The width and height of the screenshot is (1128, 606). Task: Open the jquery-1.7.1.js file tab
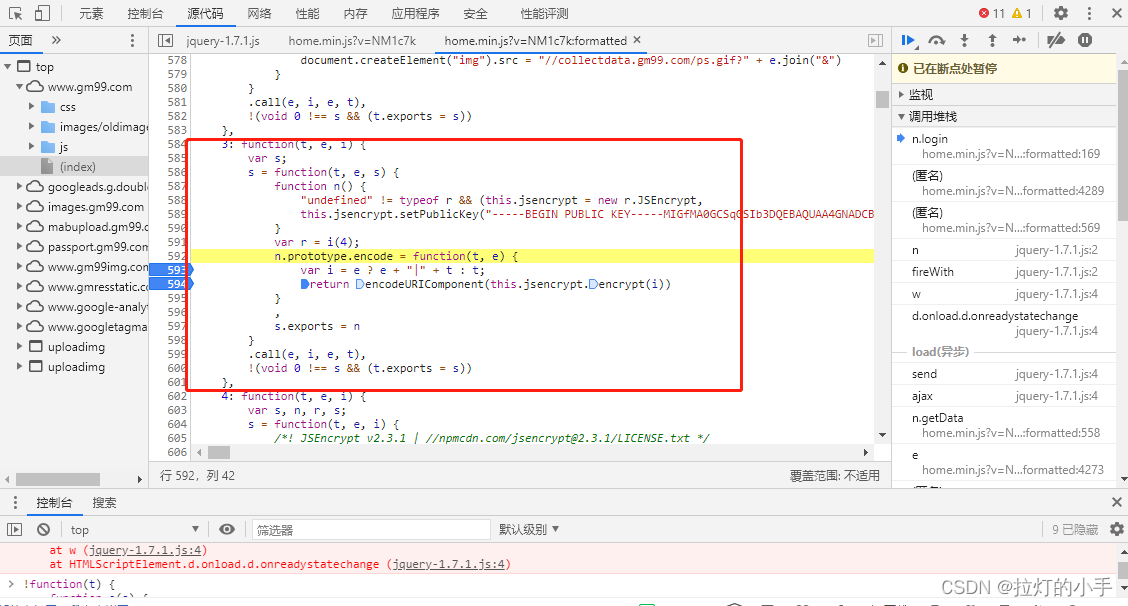coord(223,41)
